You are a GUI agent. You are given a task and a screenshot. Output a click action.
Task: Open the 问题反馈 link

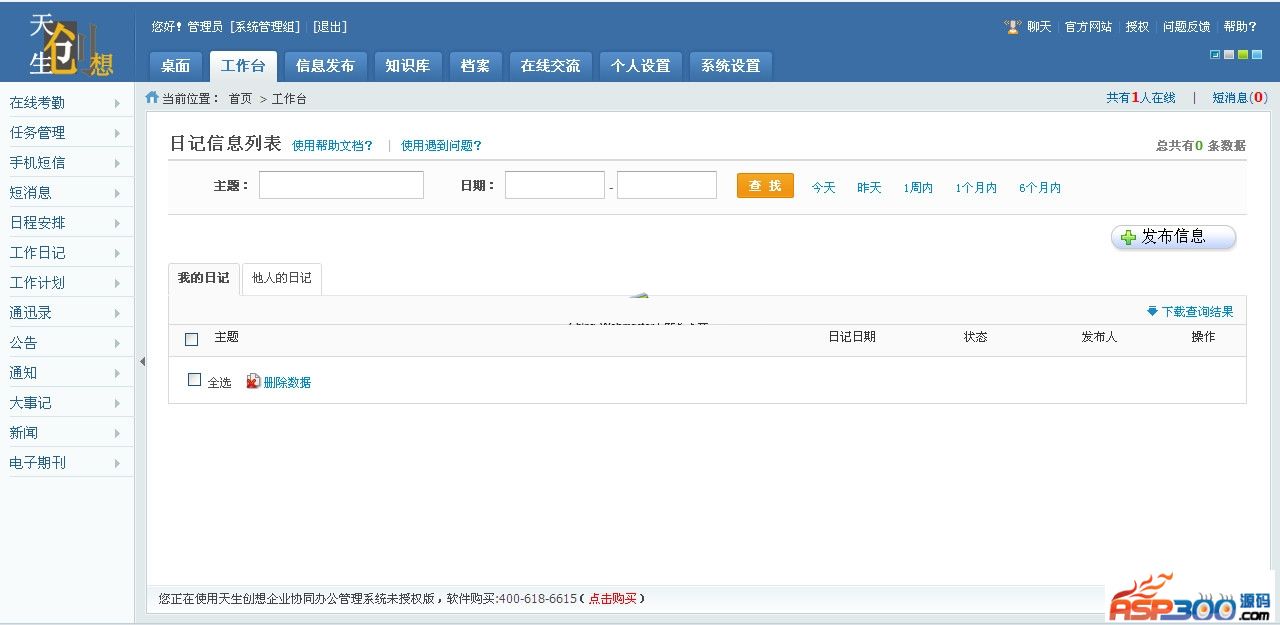[x=1186, y=27]
